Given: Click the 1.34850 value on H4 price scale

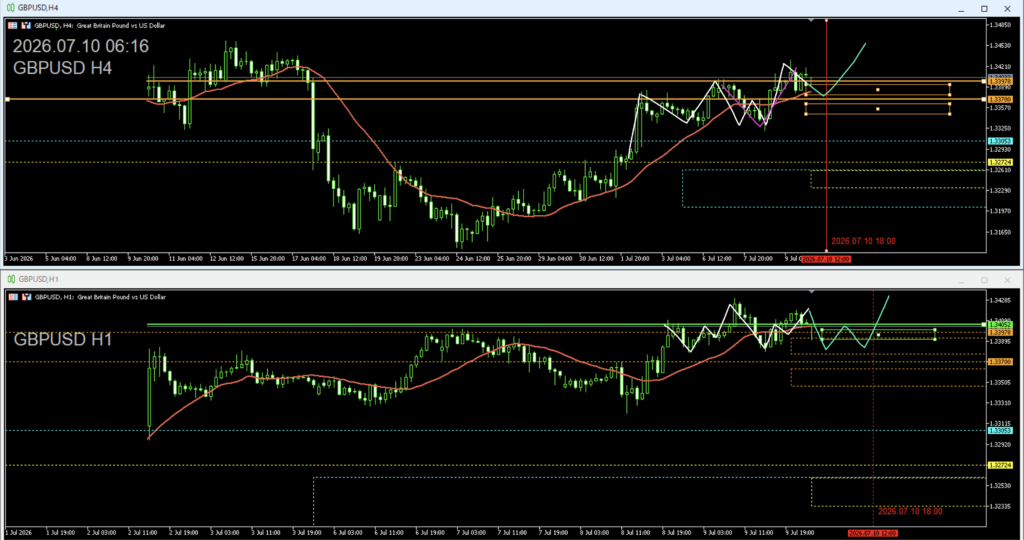Looking at the screenshot, I should [1000, 25].
